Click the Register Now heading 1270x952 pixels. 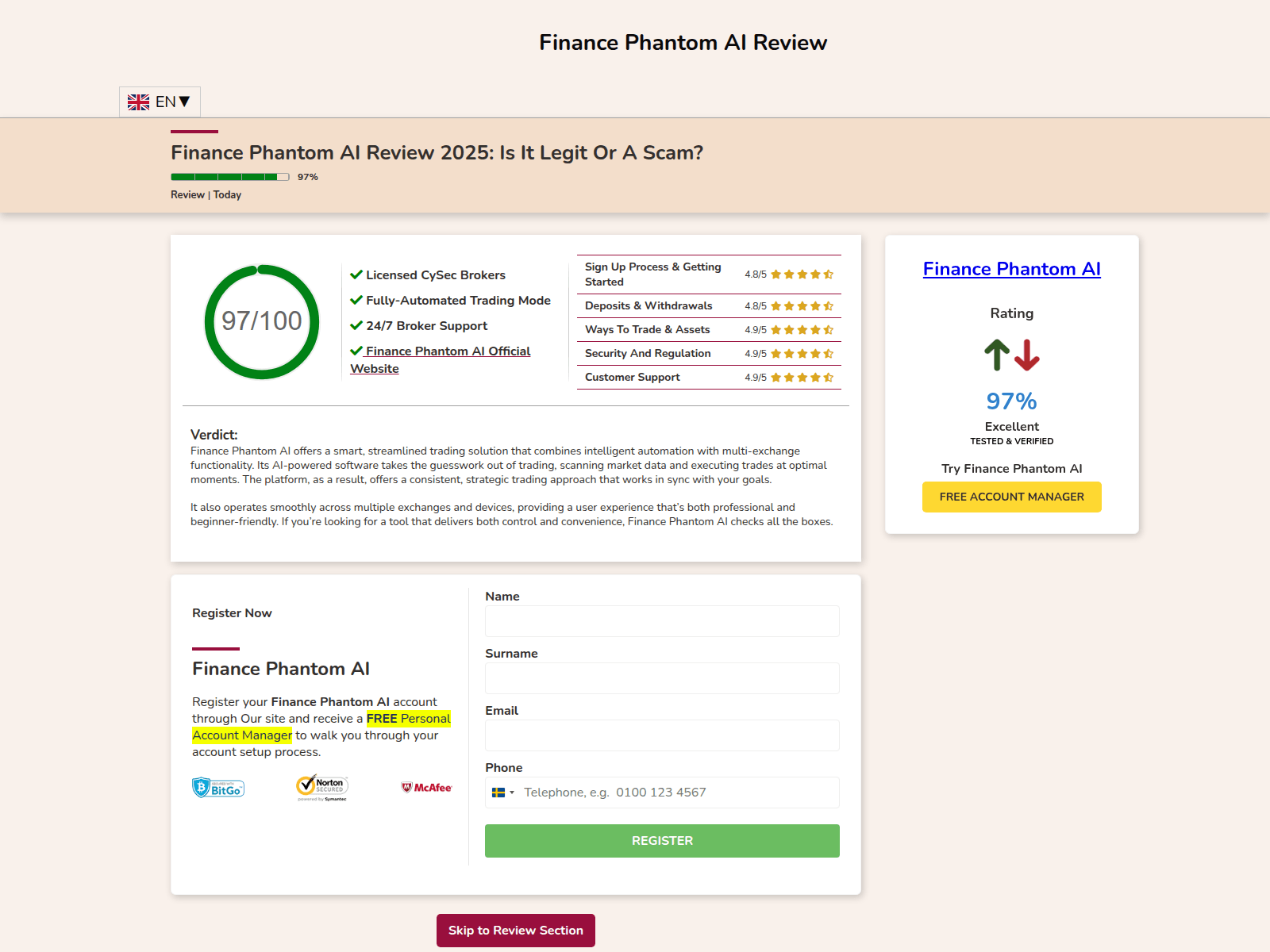(x=232, y=613)
